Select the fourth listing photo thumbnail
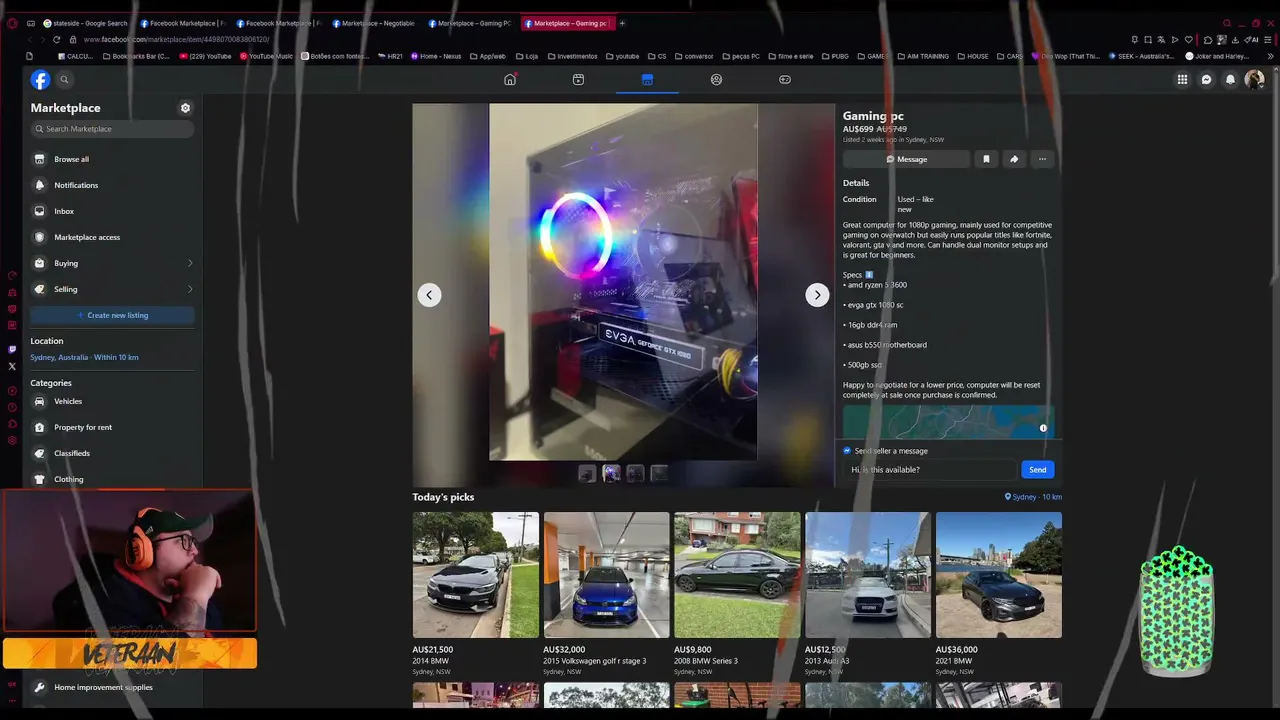 (659, 473)
